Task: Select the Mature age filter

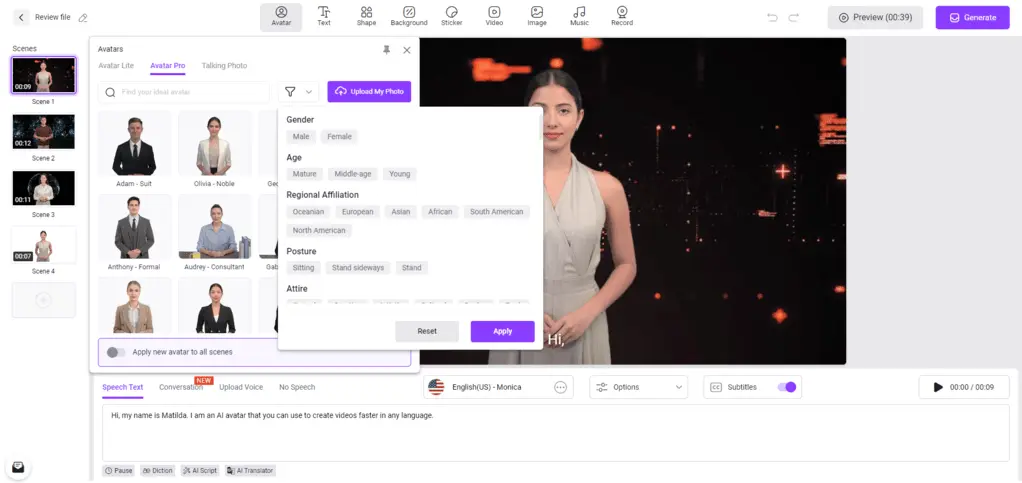Action: [304, 174]
